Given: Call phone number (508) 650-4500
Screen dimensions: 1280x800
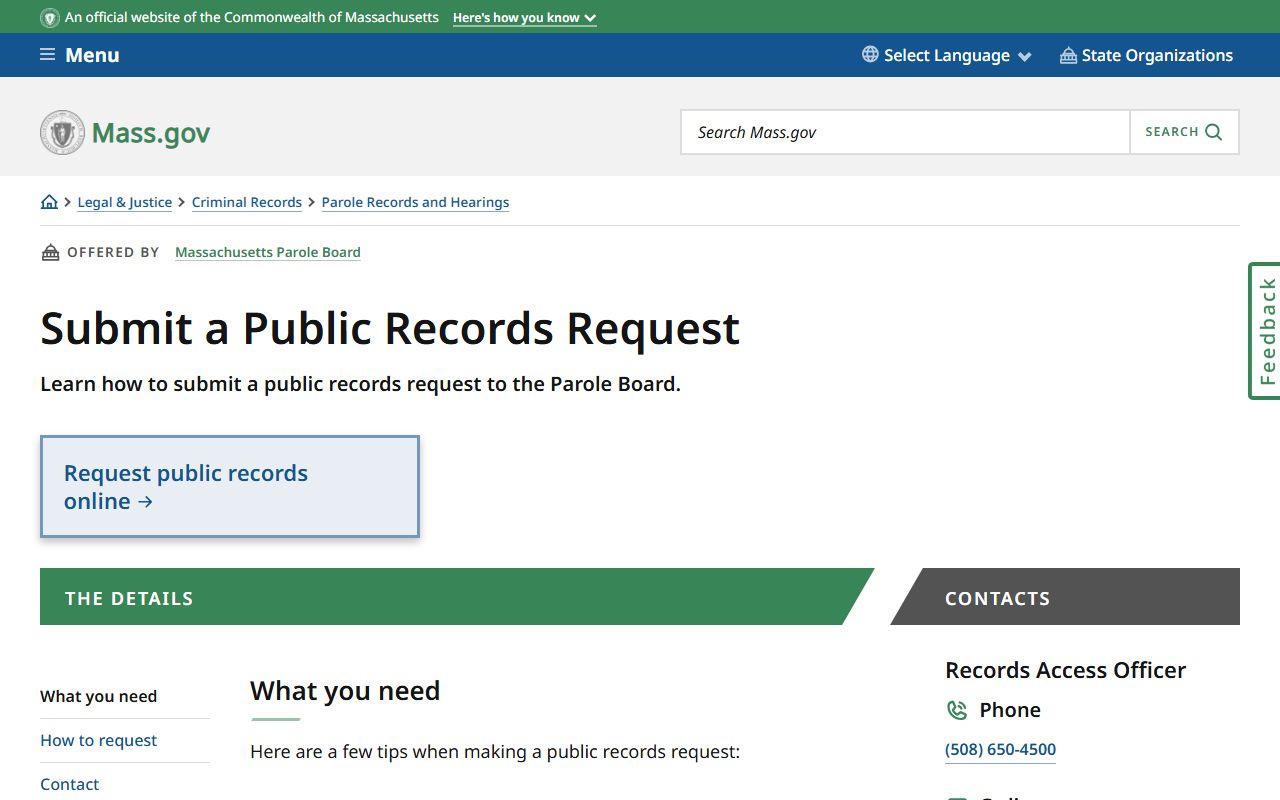Looking at the screenshot, I should (x=1000, y=749).
